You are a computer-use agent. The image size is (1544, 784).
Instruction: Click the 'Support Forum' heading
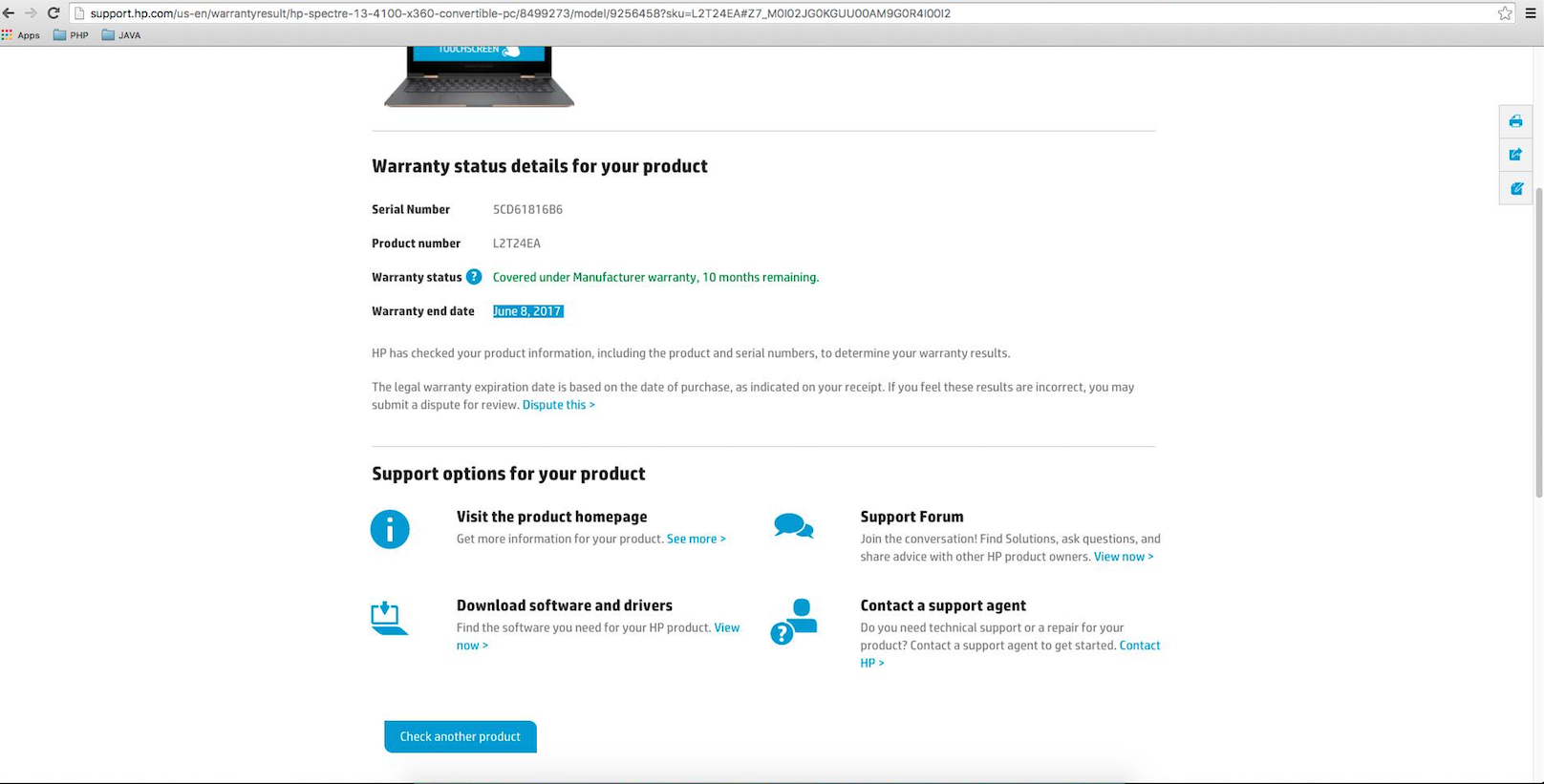pyautogui.click(x=911, y=517)
